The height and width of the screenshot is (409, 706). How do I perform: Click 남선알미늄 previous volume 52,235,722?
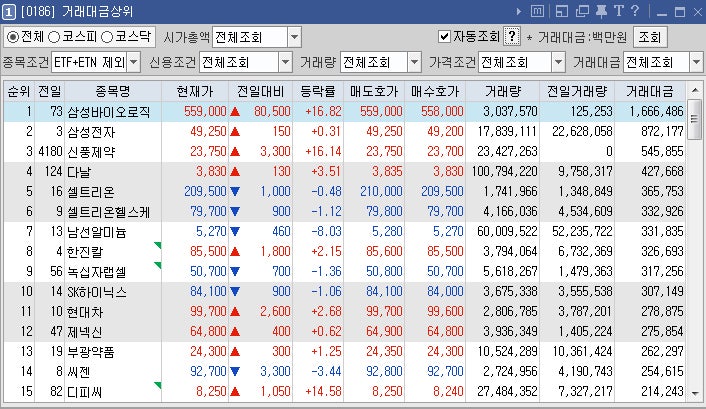pos(582,232)
